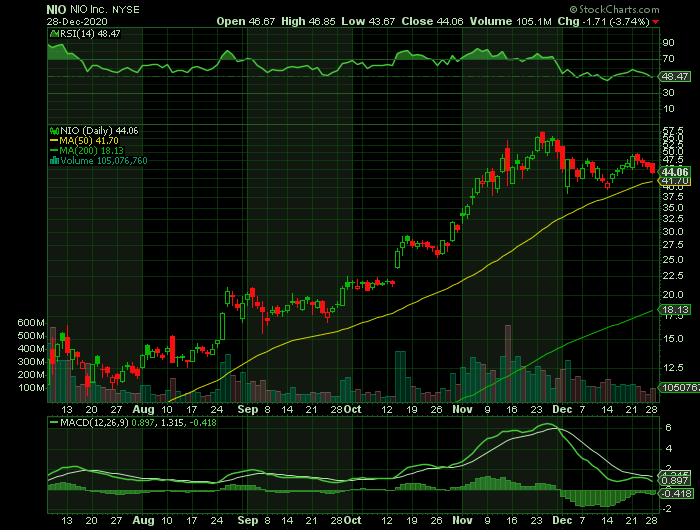Click the red down arrow next to change

pos(655,22)
